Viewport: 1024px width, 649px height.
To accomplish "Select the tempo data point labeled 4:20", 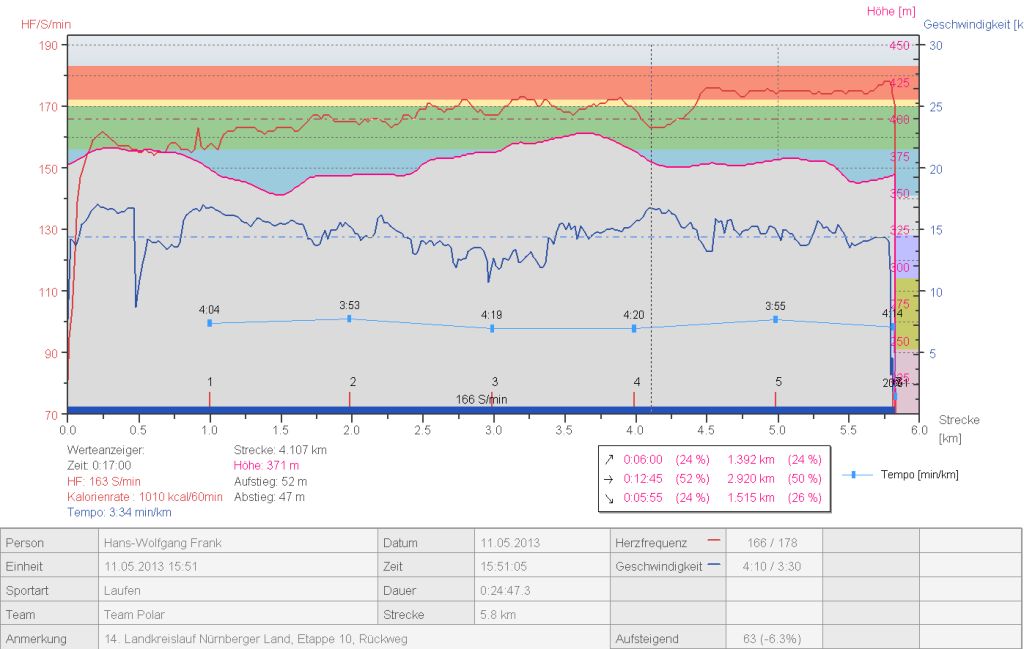I will (636, 328).
